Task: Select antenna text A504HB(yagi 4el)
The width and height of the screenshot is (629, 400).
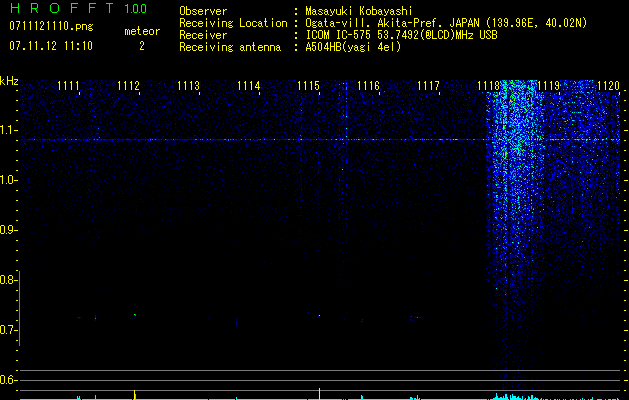Action: click(353, 47)
